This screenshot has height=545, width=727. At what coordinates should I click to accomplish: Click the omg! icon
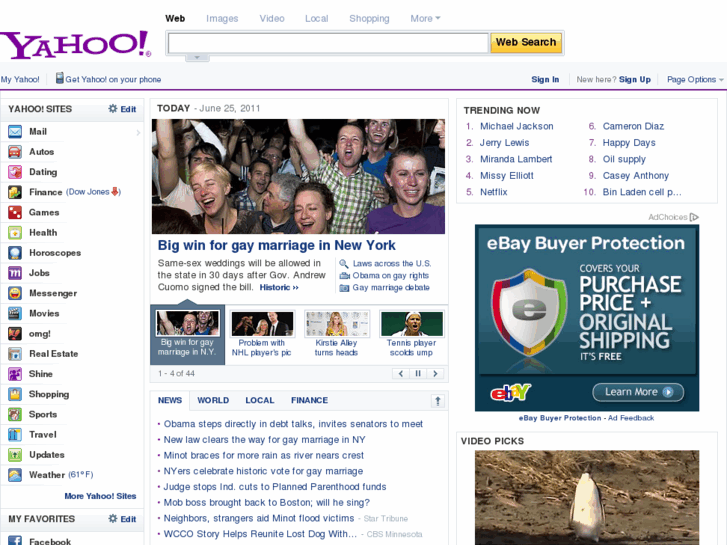15,333
